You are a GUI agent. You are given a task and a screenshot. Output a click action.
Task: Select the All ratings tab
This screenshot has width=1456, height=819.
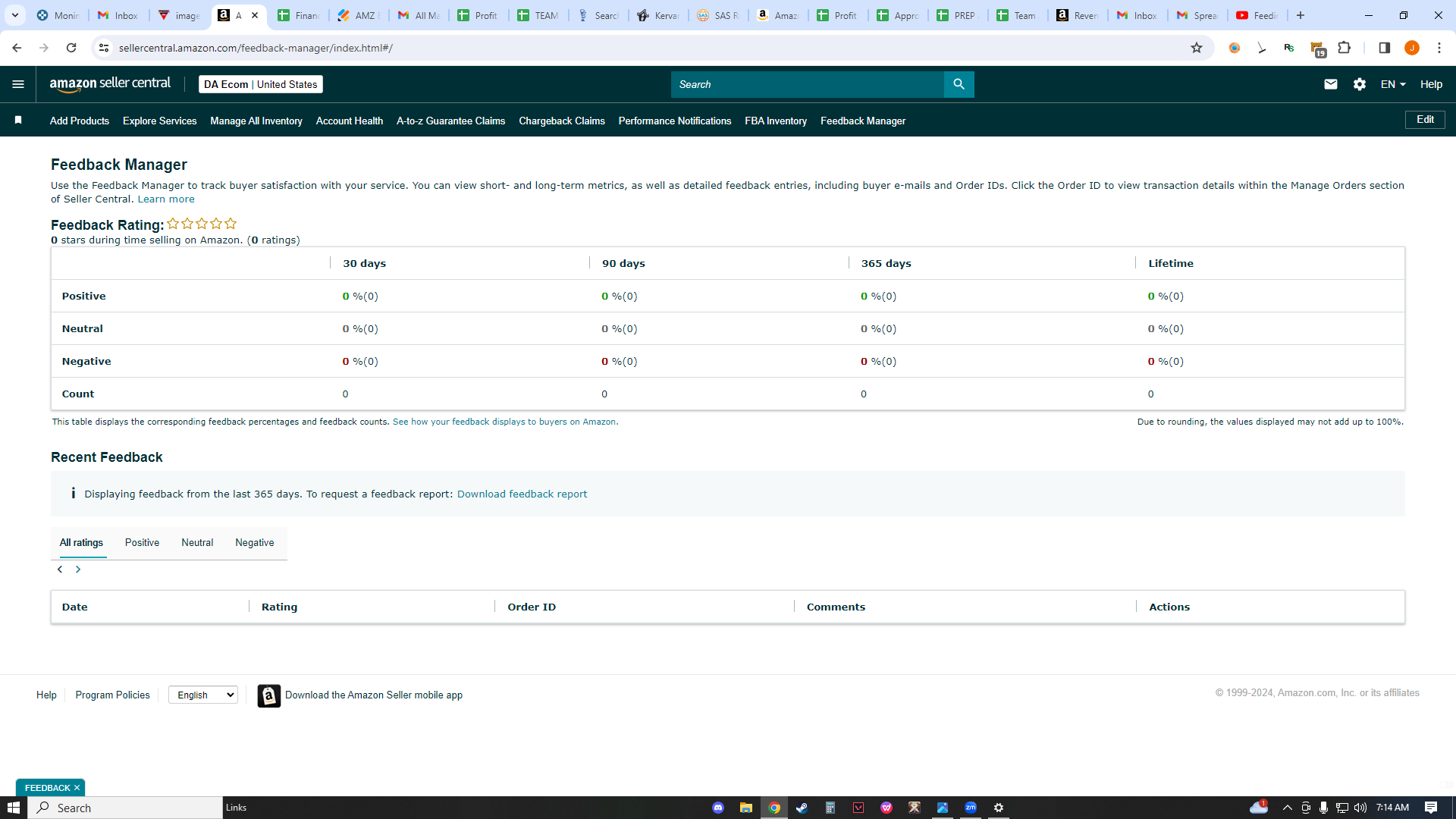[x=81, y=543]
